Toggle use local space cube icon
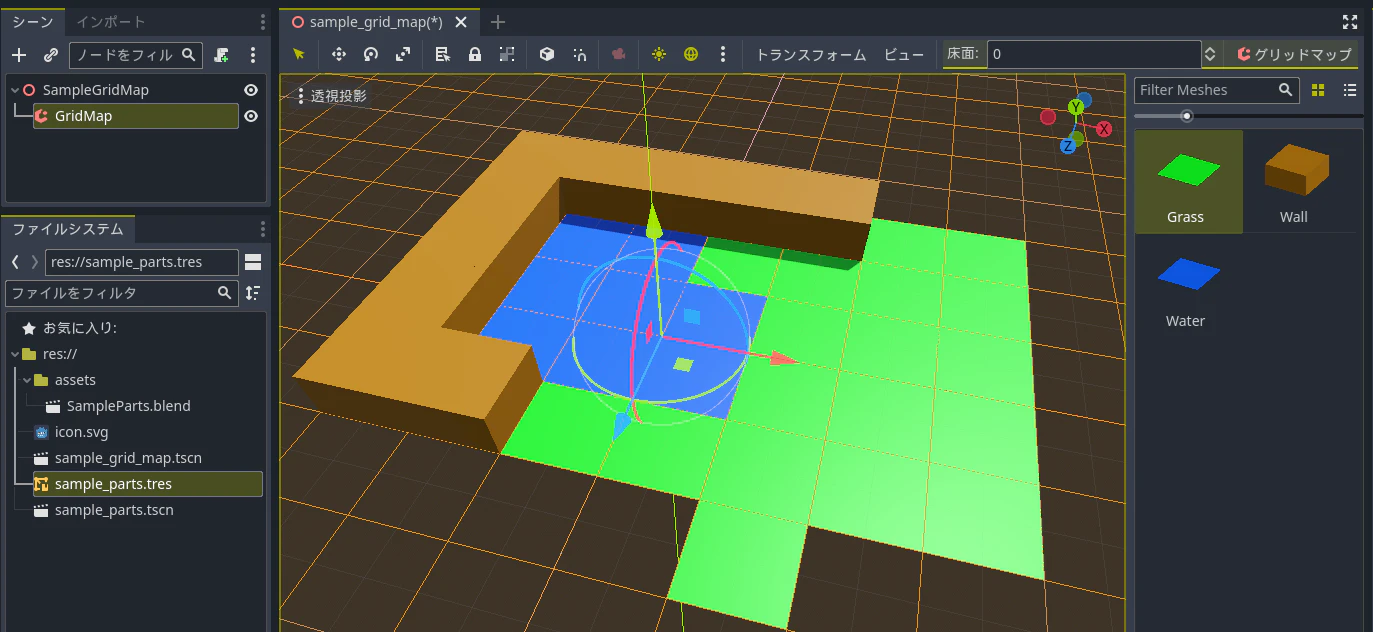The height and width of the screenshot is (632, 1373). tap(546, 55)
